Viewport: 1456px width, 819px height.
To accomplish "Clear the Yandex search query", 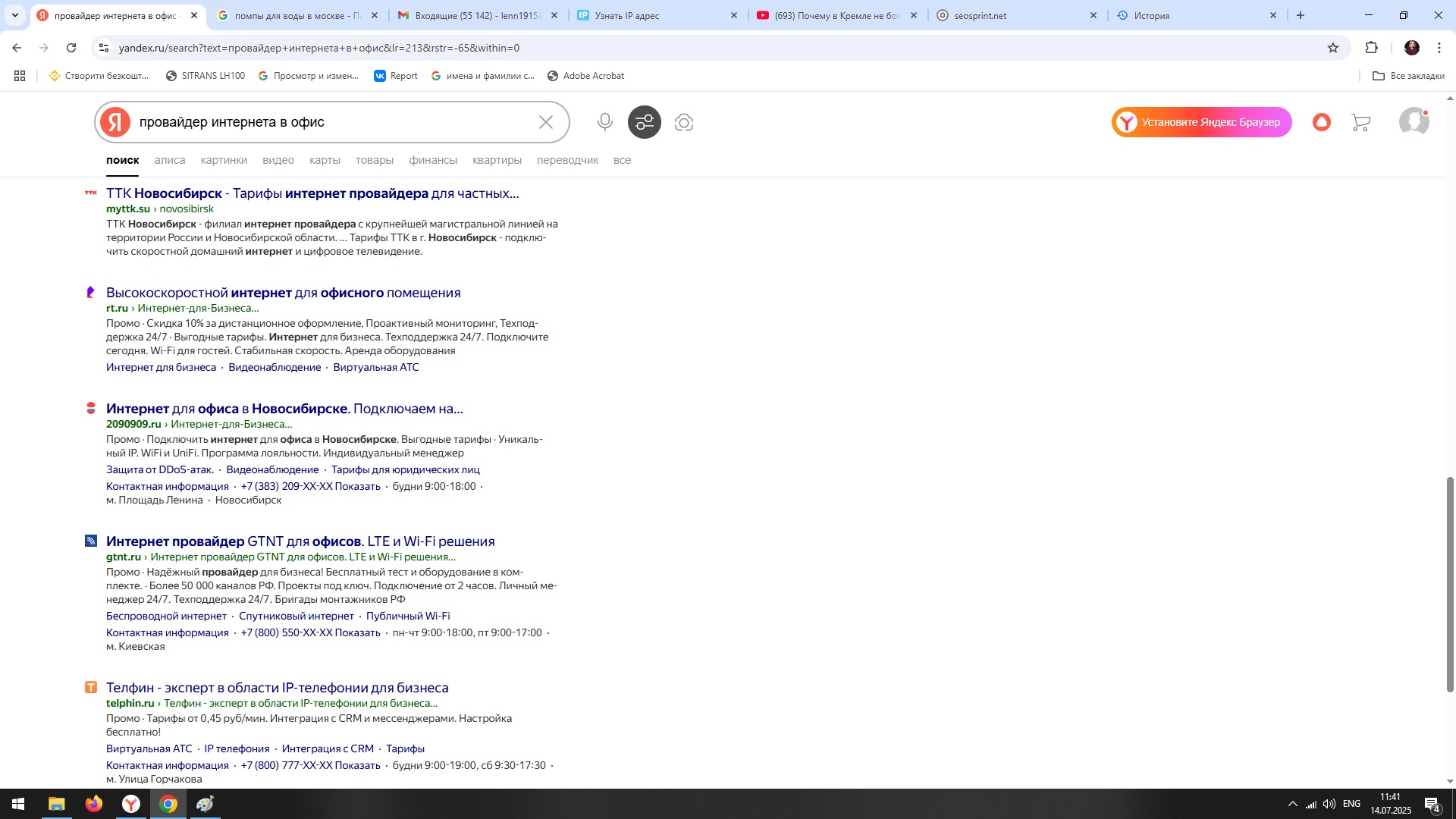I will pyautogui.click(x=546, y=122).
